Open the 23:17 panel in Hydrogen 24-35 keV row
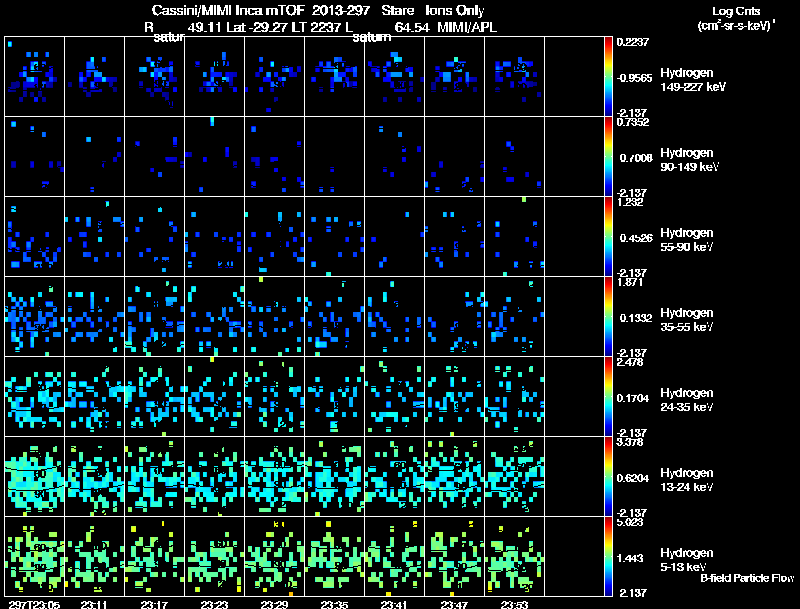Viewport: 800px width, 609px height. point(155,397)
